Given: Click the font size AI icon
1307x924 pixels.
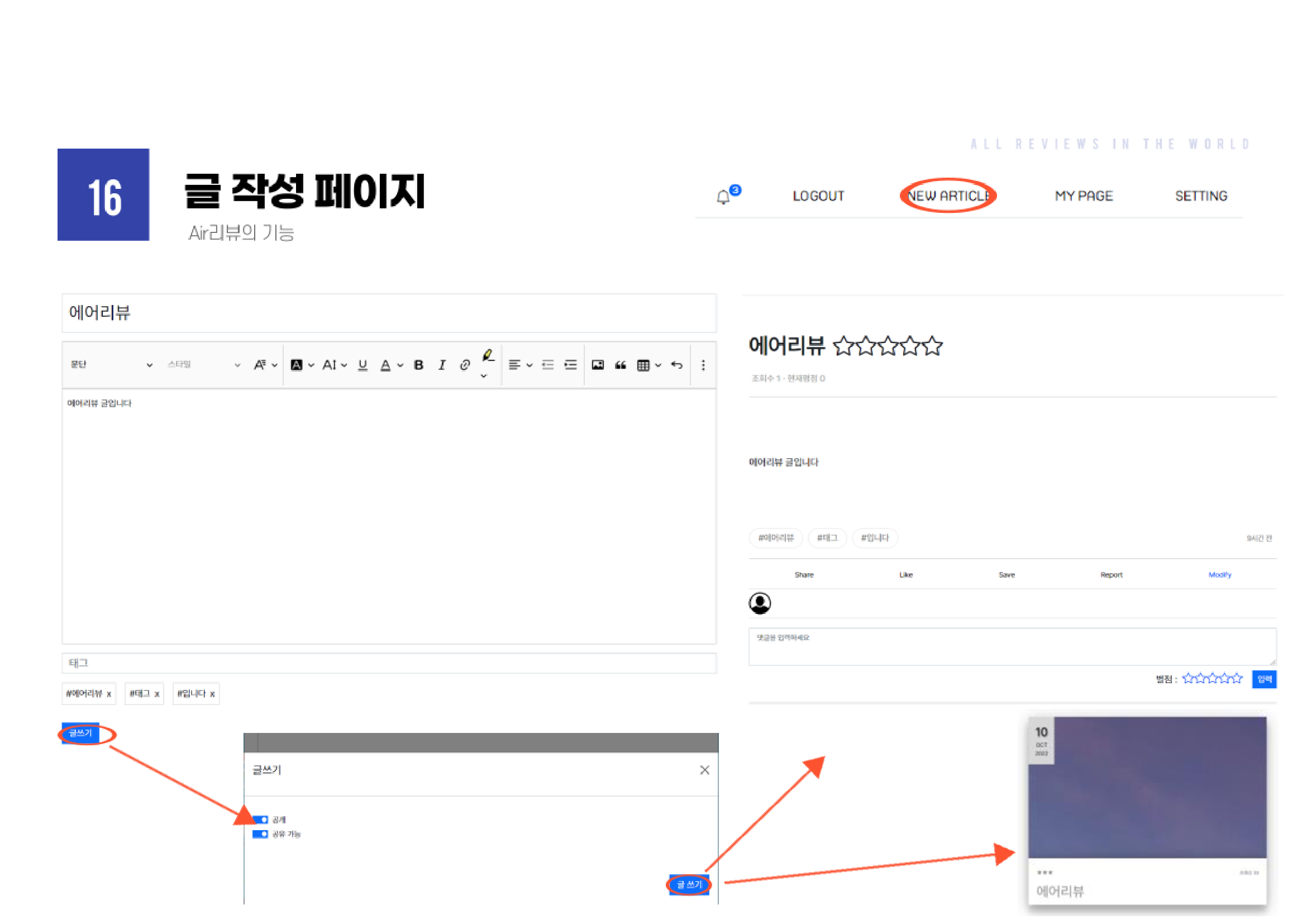Looking at the screenshot, I should coord(329,365).
